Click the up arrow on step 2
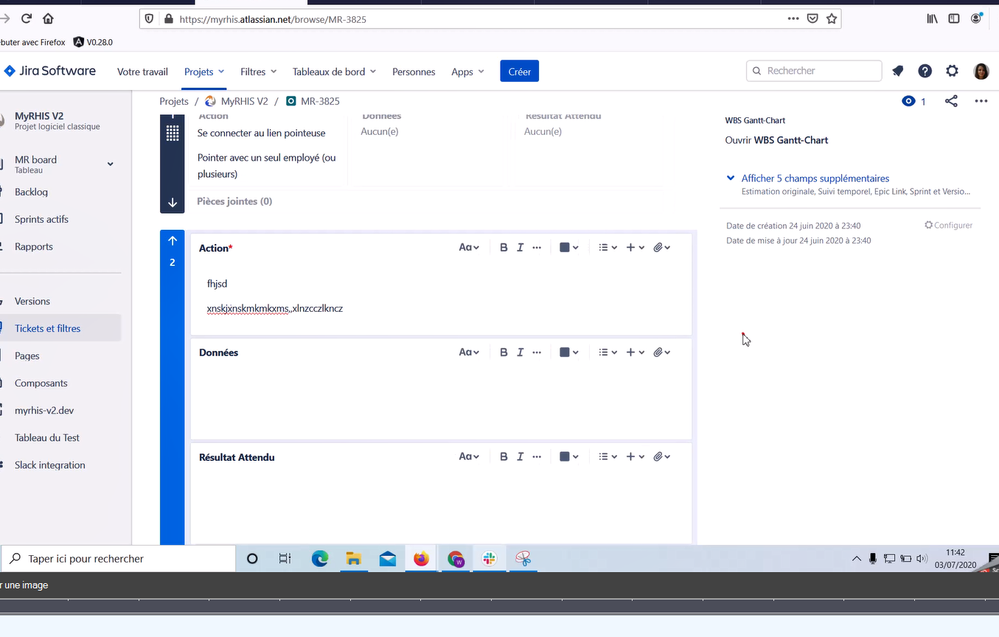999x637 pixels. (x=172, y=241)
